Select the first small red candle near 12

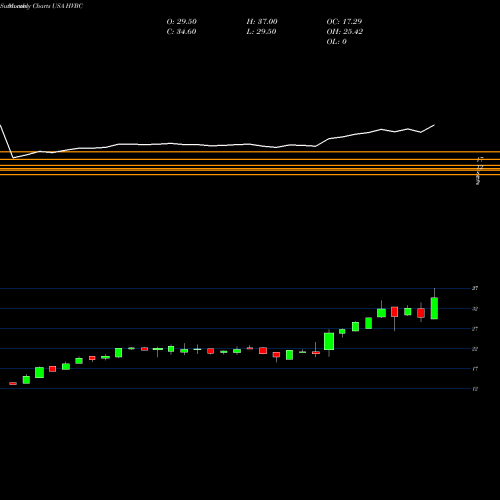[x=13, y=384]
